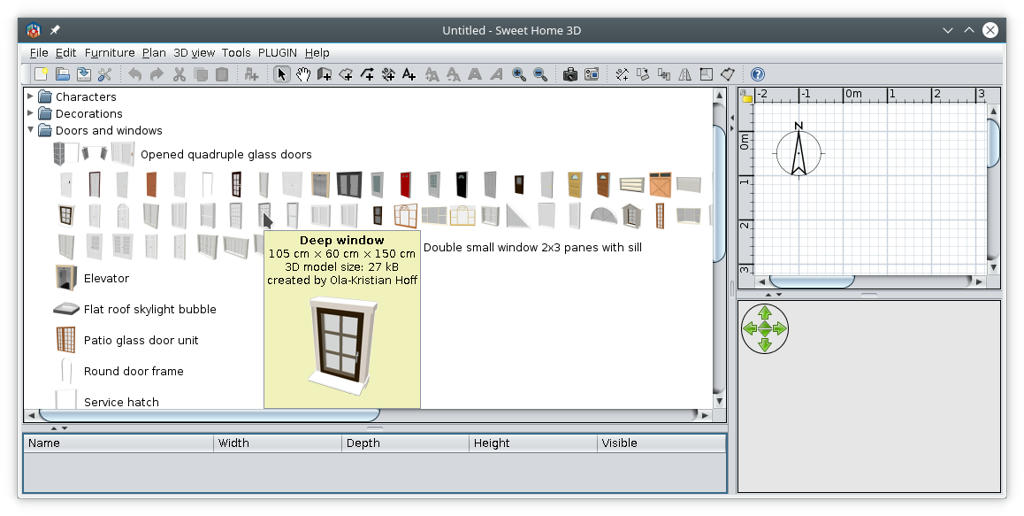Click the Cut scissors icon

tap(179, 74)
